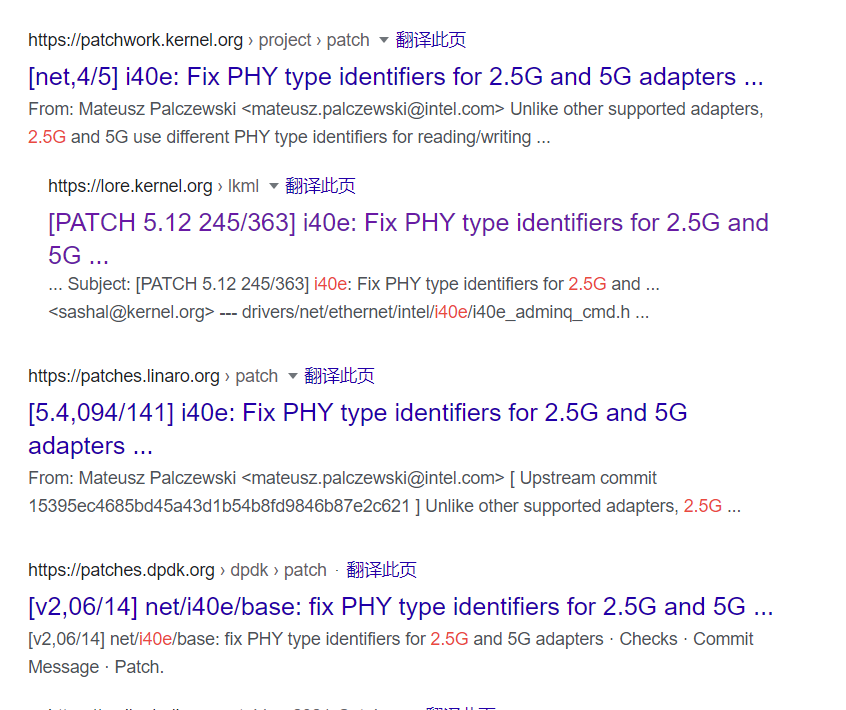Viewport: 846px width, 710px height.
Task: Open https://patches.dpdk.org breadcrumb URL
Action: [121, 570]
